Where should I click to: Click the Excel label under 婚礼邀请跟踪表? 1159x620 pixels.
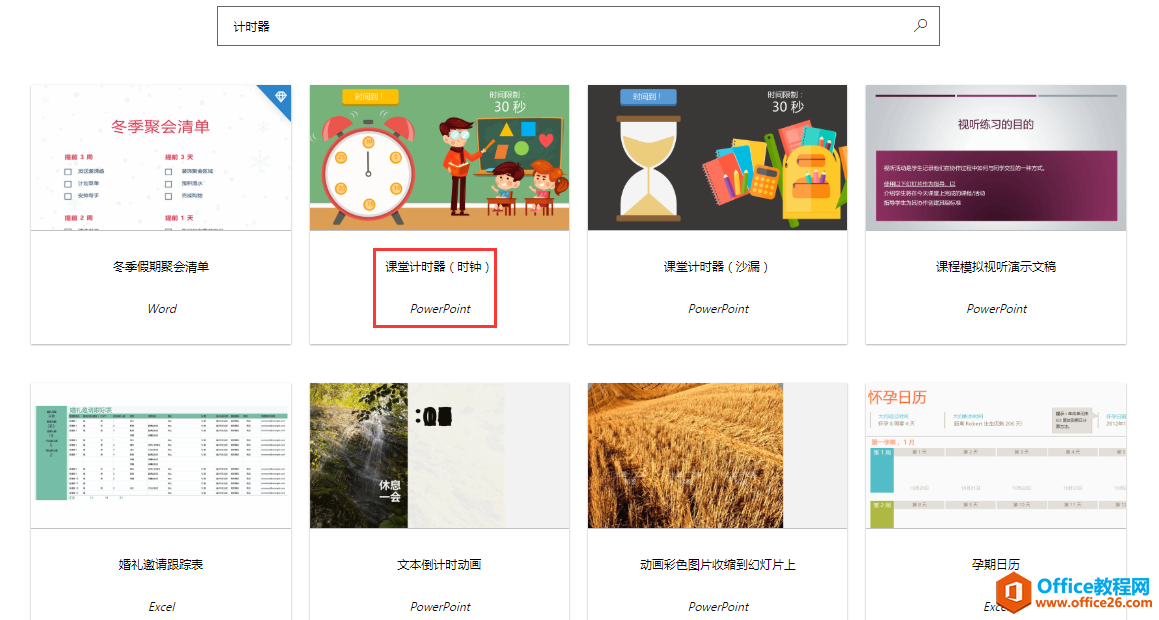click(160, 607)
